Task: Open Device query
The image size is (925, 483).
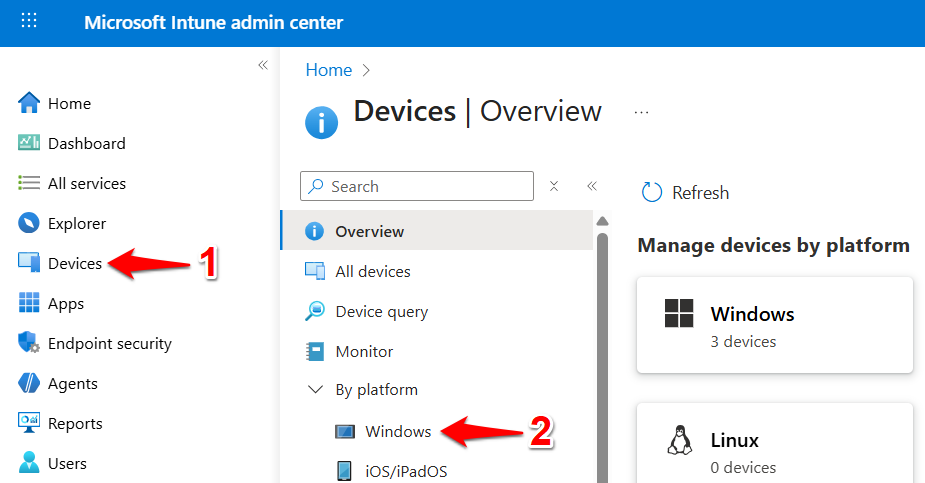Action: (382, 312)
